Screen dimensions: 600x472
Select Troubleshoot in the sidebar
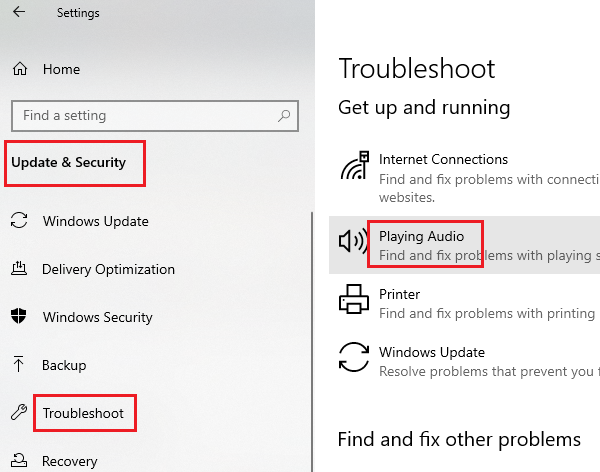84,412
